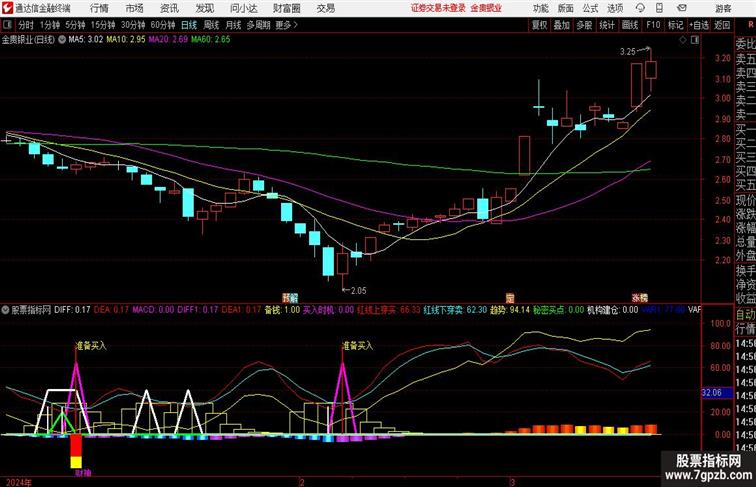
Task: Click the 标记 toolbar button
Action: pos(675,25)
